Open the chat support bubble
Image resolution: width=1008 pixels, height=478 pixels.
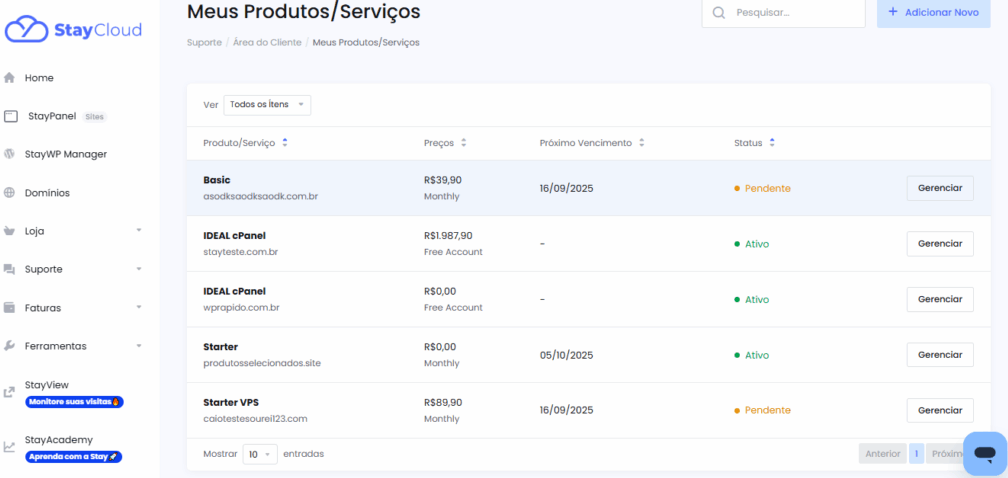click(984, 453)
